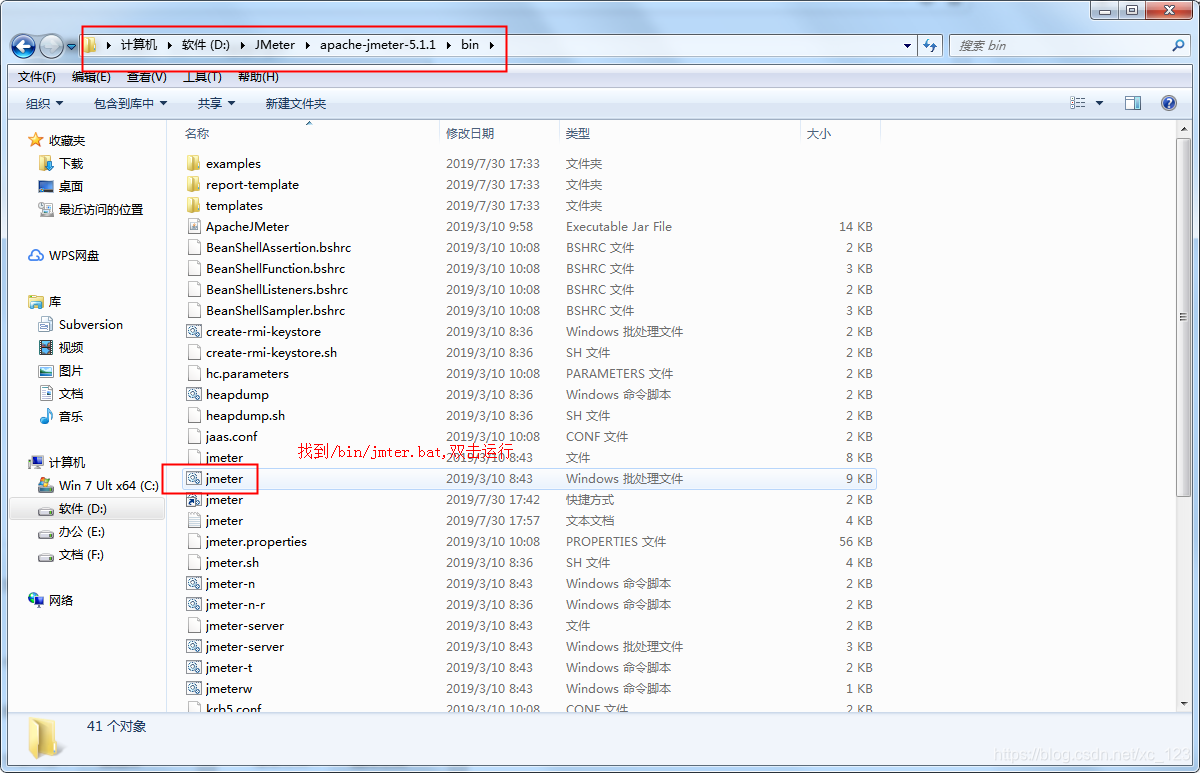The width and height of the screenshot is (1200, 773).
Task: Select the 办公 (E:) drive
Action: pyautogui.click(x=81, y=532)
